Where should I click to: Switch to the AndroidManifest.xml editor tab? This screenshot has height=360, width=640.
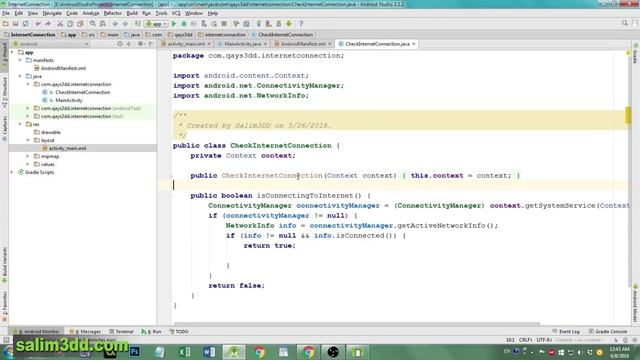[303, 44]
